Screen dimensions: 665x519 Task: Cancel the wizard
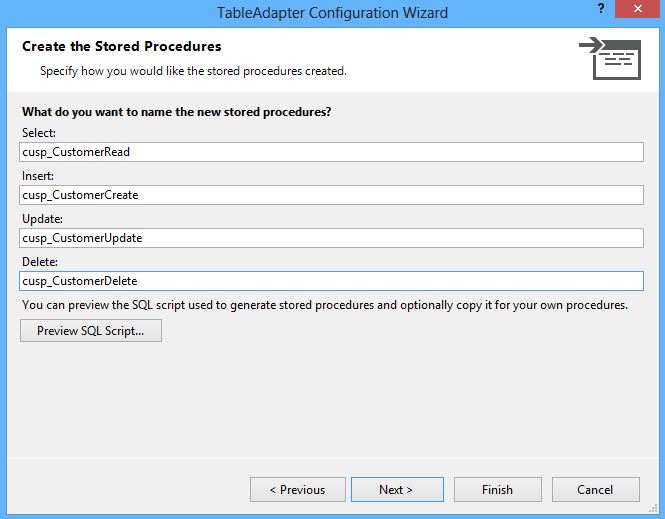coord(595,490)
